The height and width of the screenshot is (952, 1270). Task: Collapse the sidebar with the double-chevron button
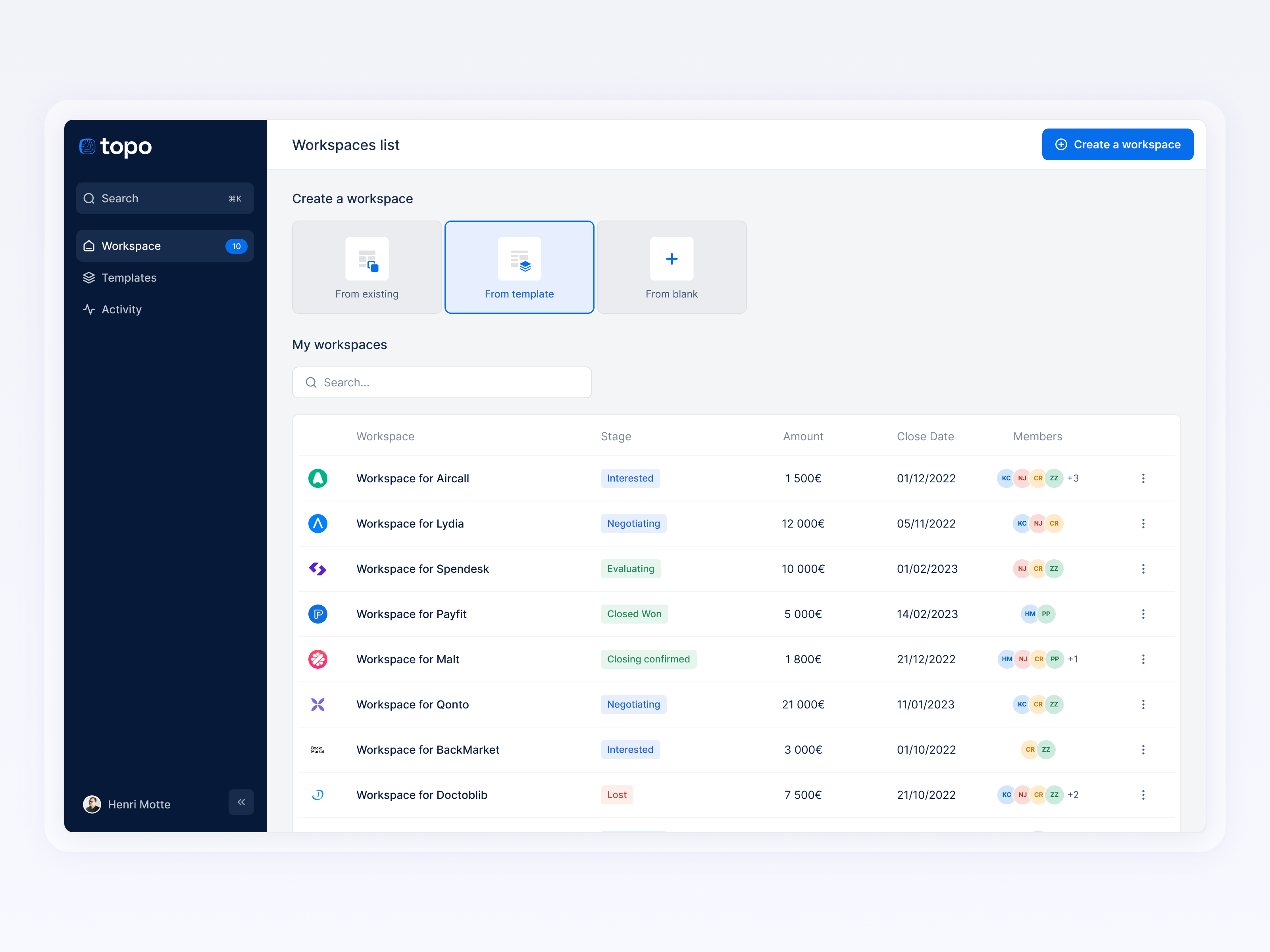[x=241, y=802]
